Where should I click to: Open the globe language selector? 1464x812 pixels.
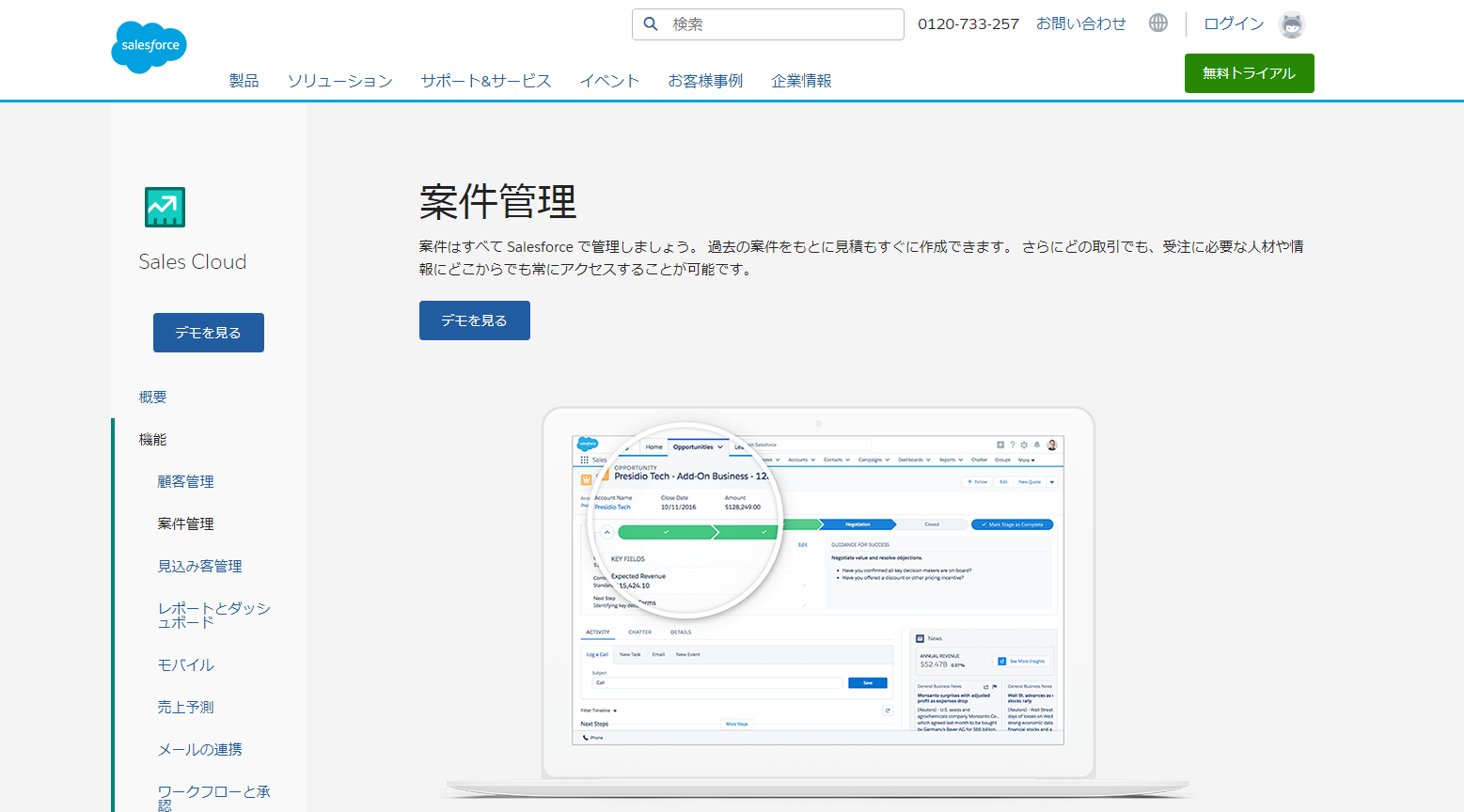[x=1158, y=23]
